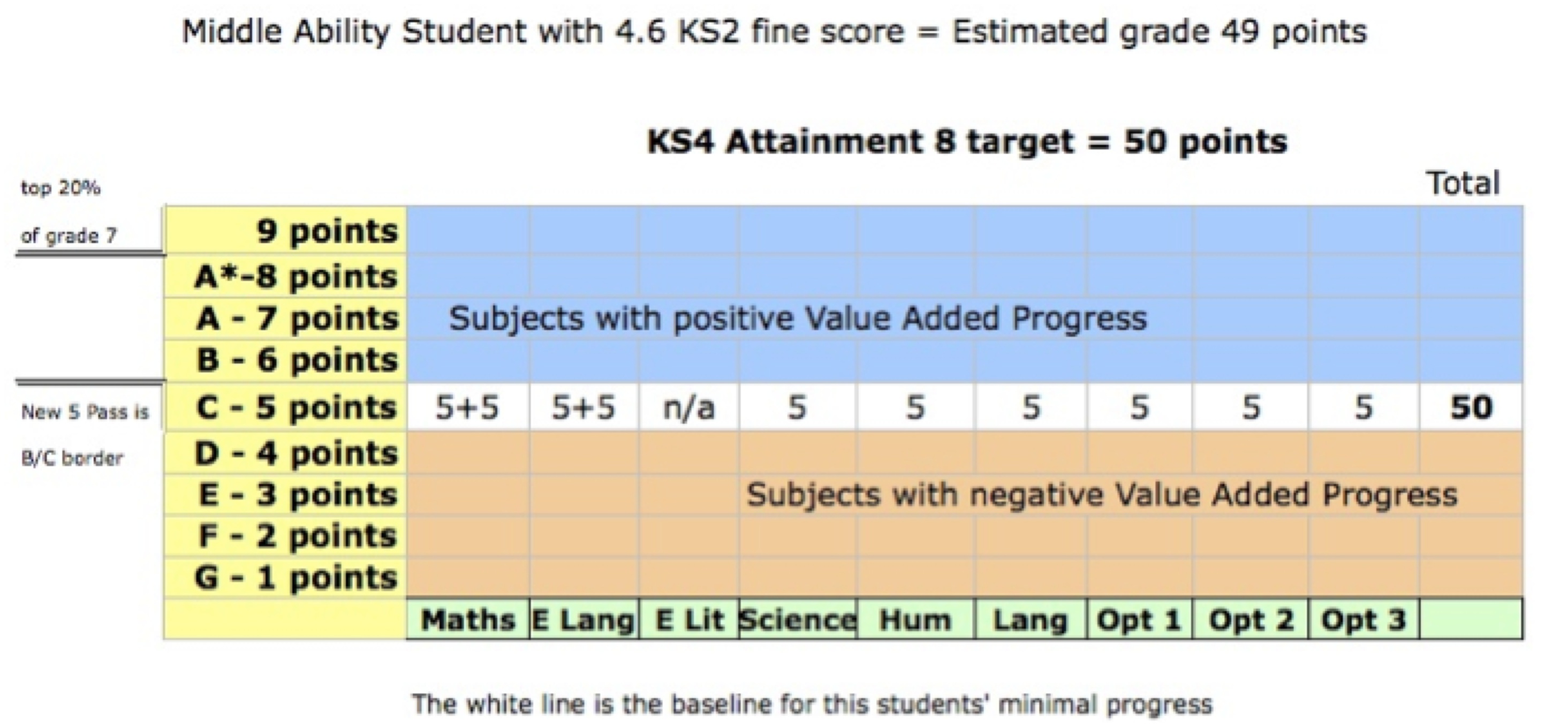Click the Maths column label
The image size is (1568, 727).
coord(467,620)
